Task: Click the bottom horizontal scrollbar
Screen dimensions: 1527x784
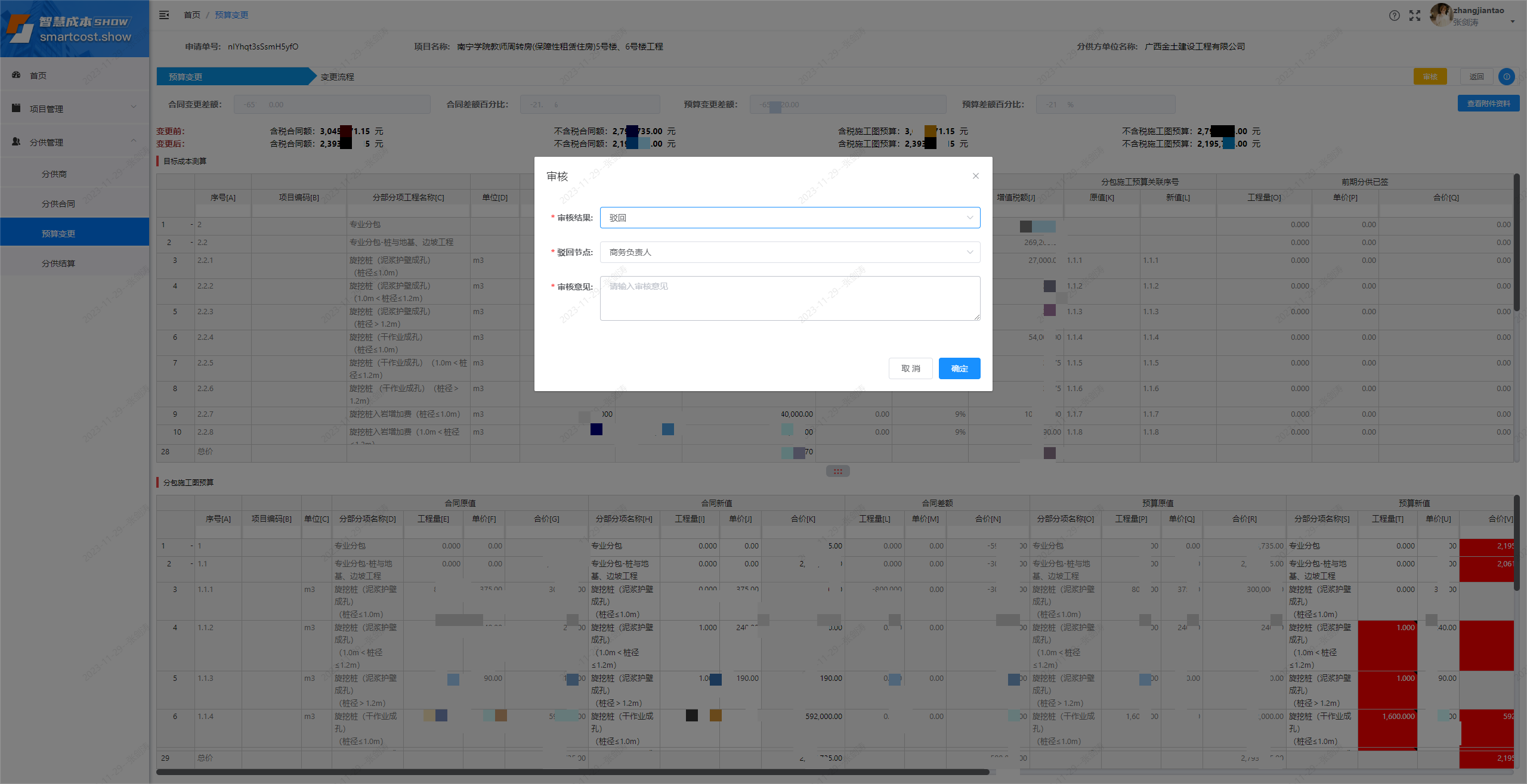Action: tap(573, 772)
